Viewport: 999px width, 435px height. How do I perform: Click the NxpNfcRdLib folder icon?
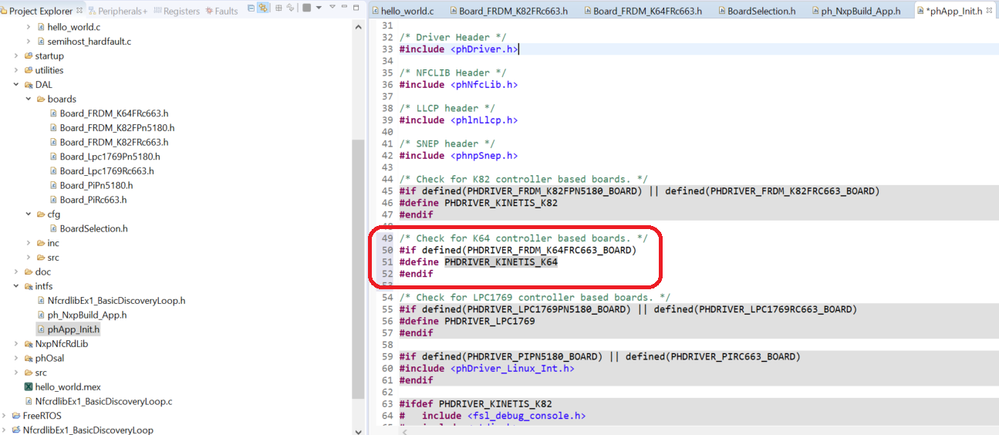(28, 343)
